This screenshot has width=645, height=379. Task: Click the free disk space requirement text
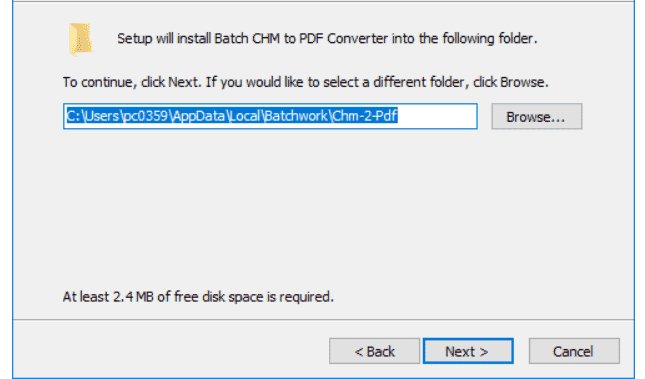coord(198,297)
